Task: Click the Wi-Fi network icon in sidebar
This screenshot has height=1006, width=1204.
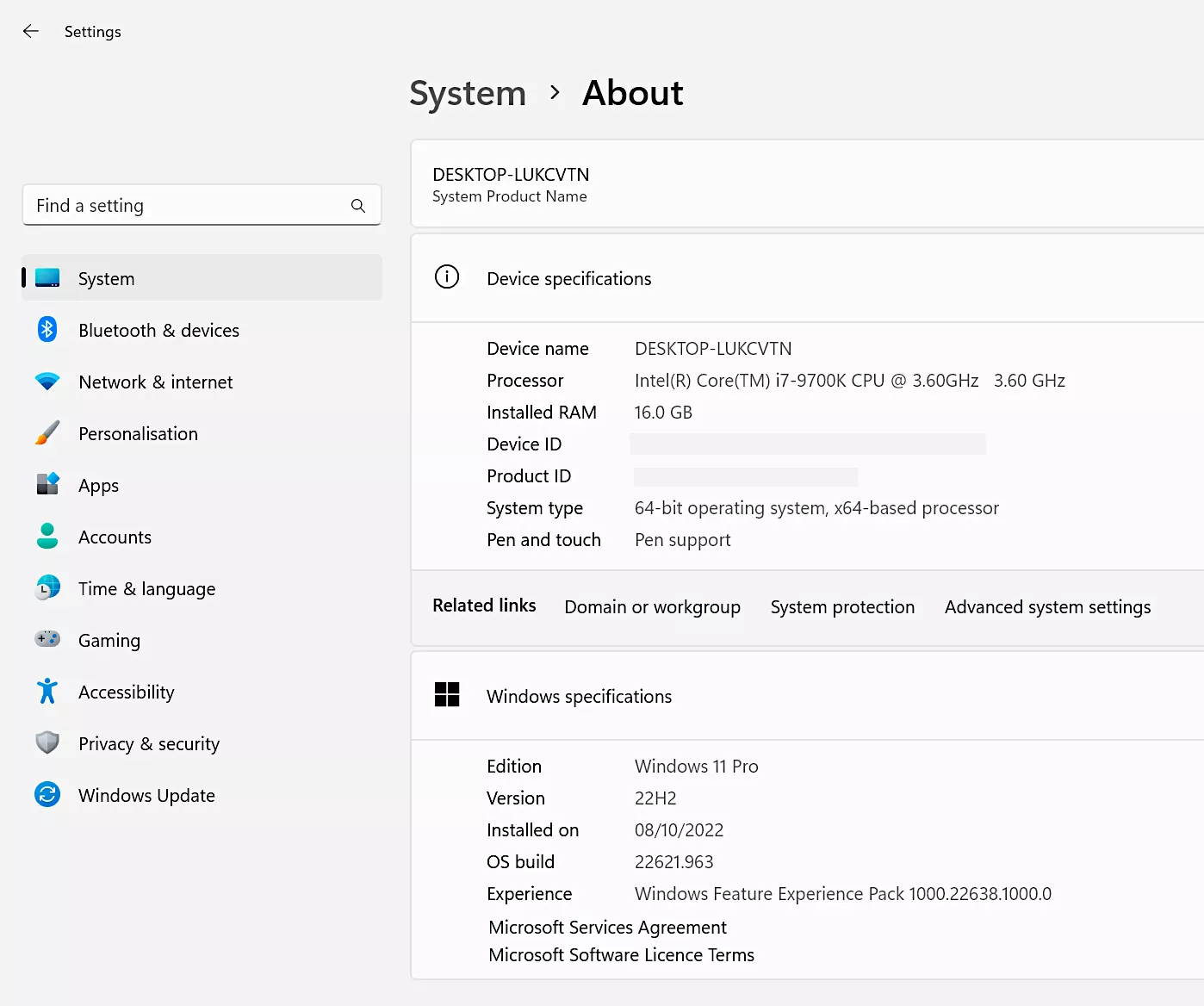Action: [x=47, y=382]
